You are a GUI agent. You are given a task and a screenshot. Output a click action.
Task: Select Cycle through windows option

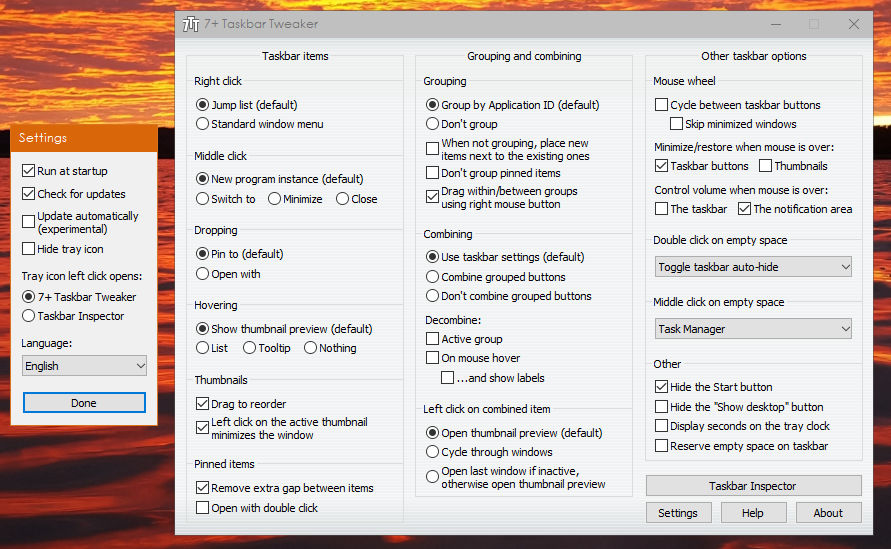[x=489, y=452]
